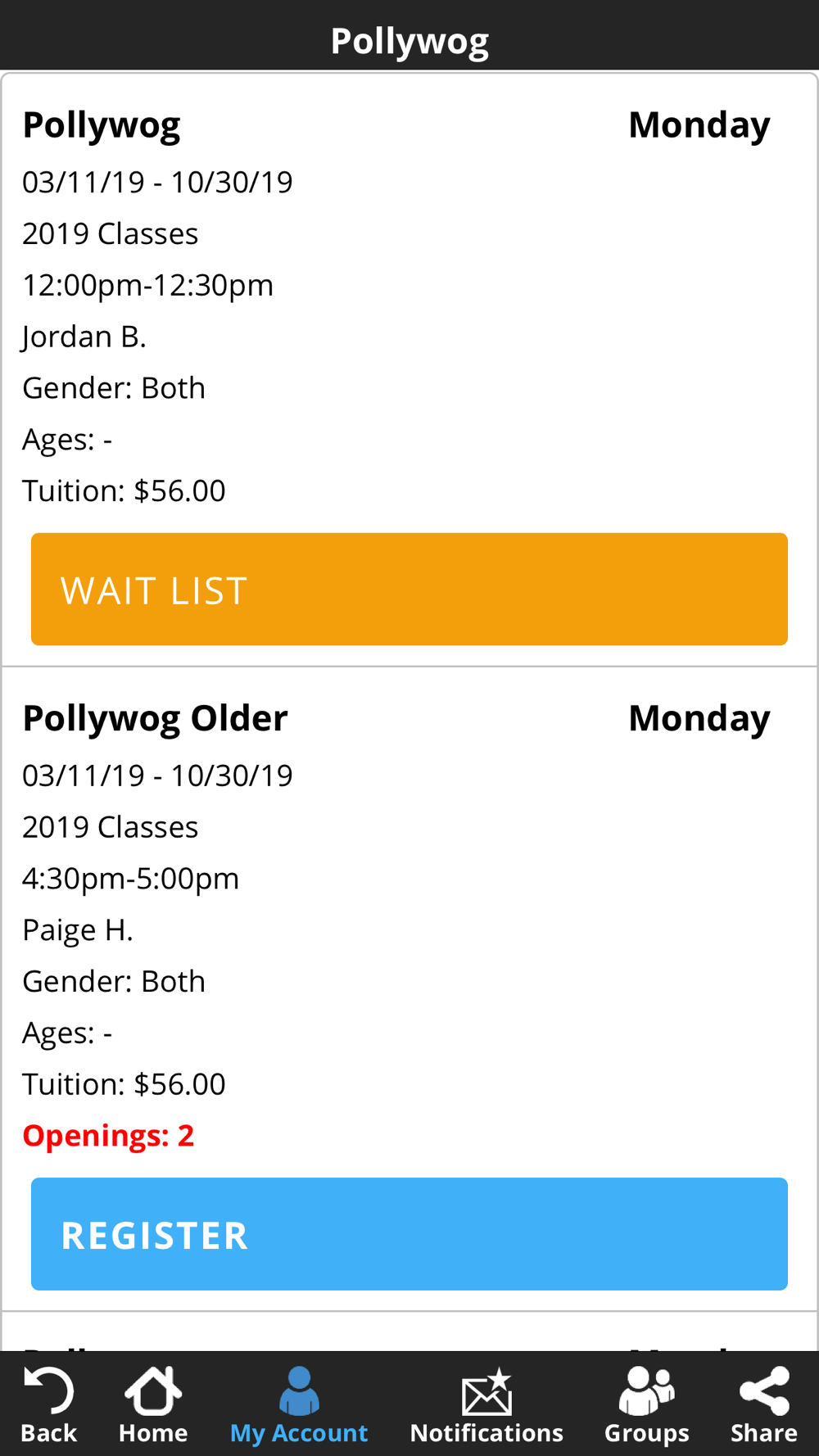The height and width of the screenshot is (1456, 819).
Task: Select the Pollywog Older class title
Action: 155,718
